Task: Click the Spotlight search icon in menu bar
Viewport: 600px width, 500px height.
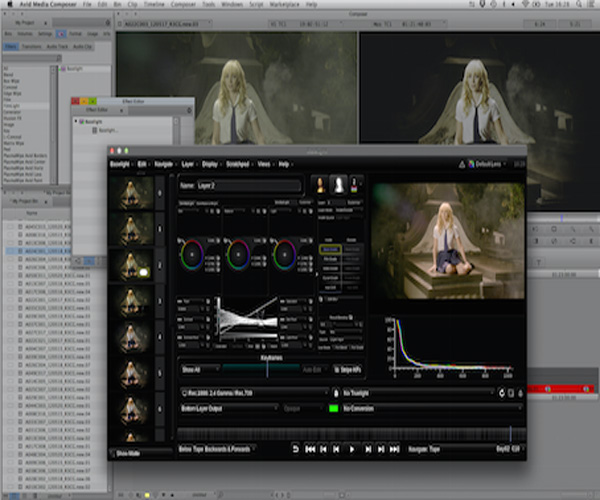Action: click(x=579, y=4)
